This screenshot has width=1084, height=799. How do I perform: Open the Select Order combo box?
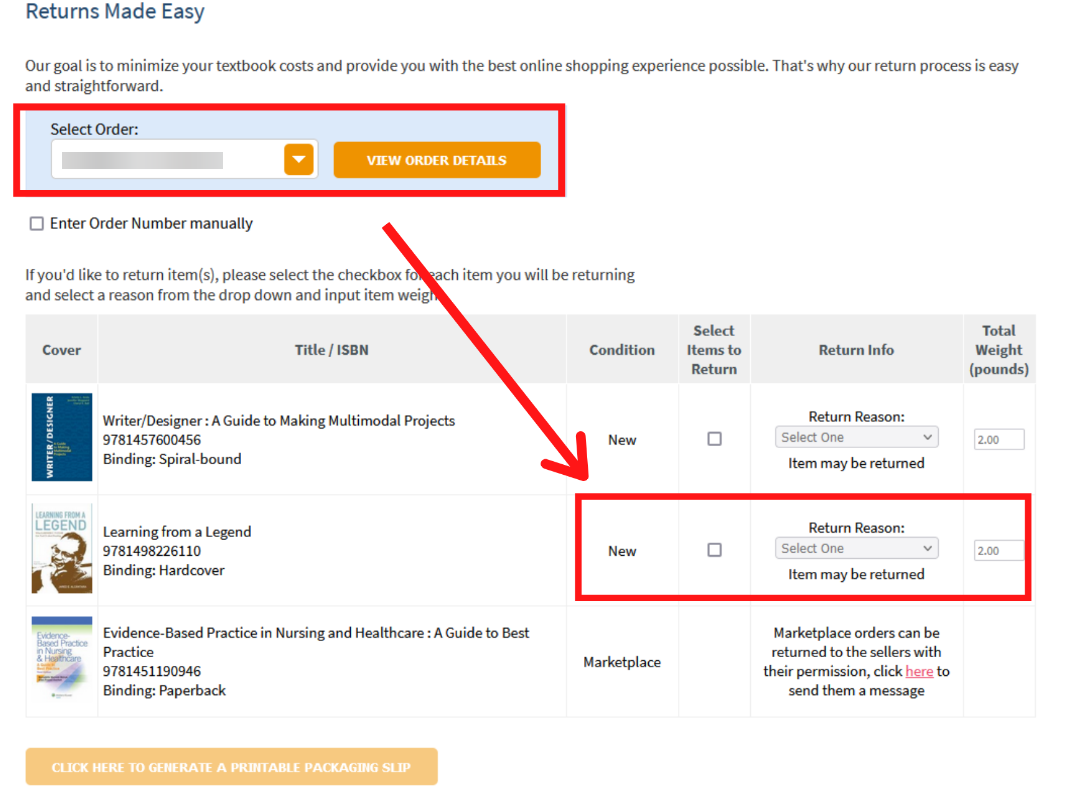click(170, 160)
